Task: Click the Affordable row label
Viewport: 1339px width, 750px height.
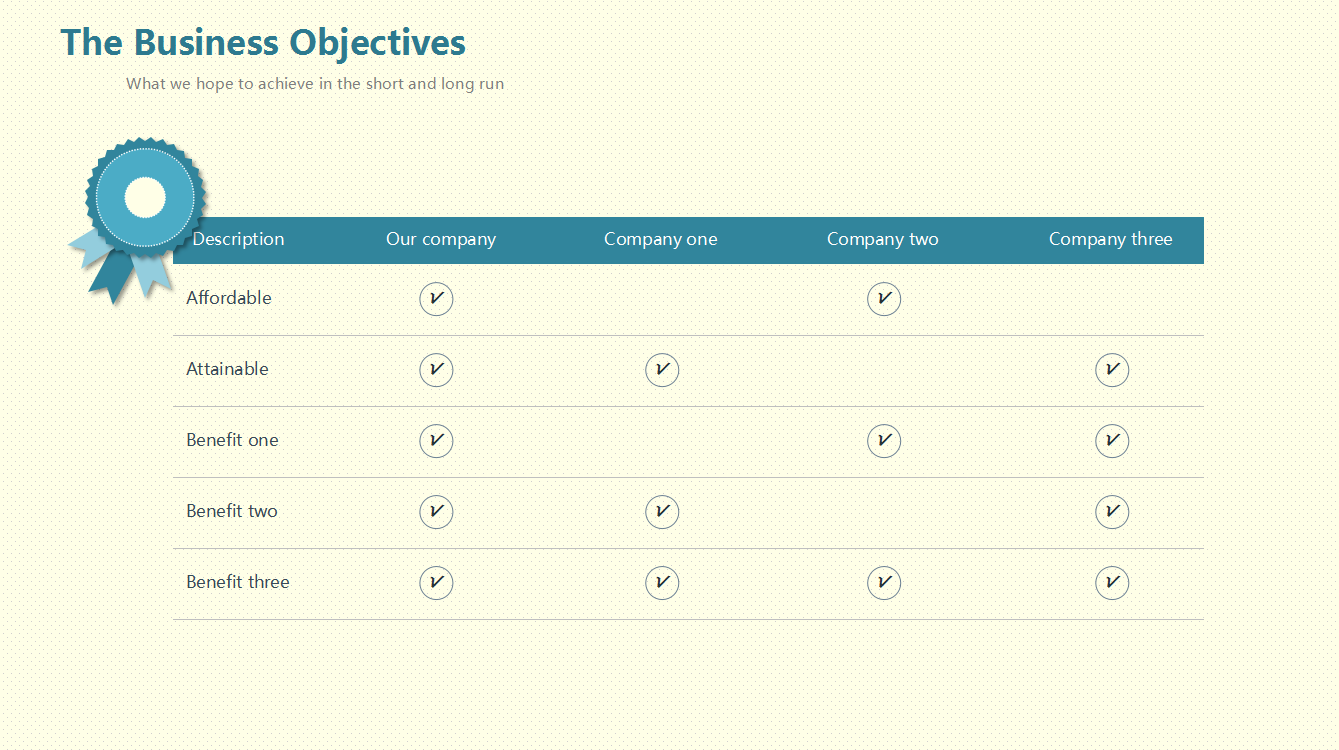Action: point(229,298)
